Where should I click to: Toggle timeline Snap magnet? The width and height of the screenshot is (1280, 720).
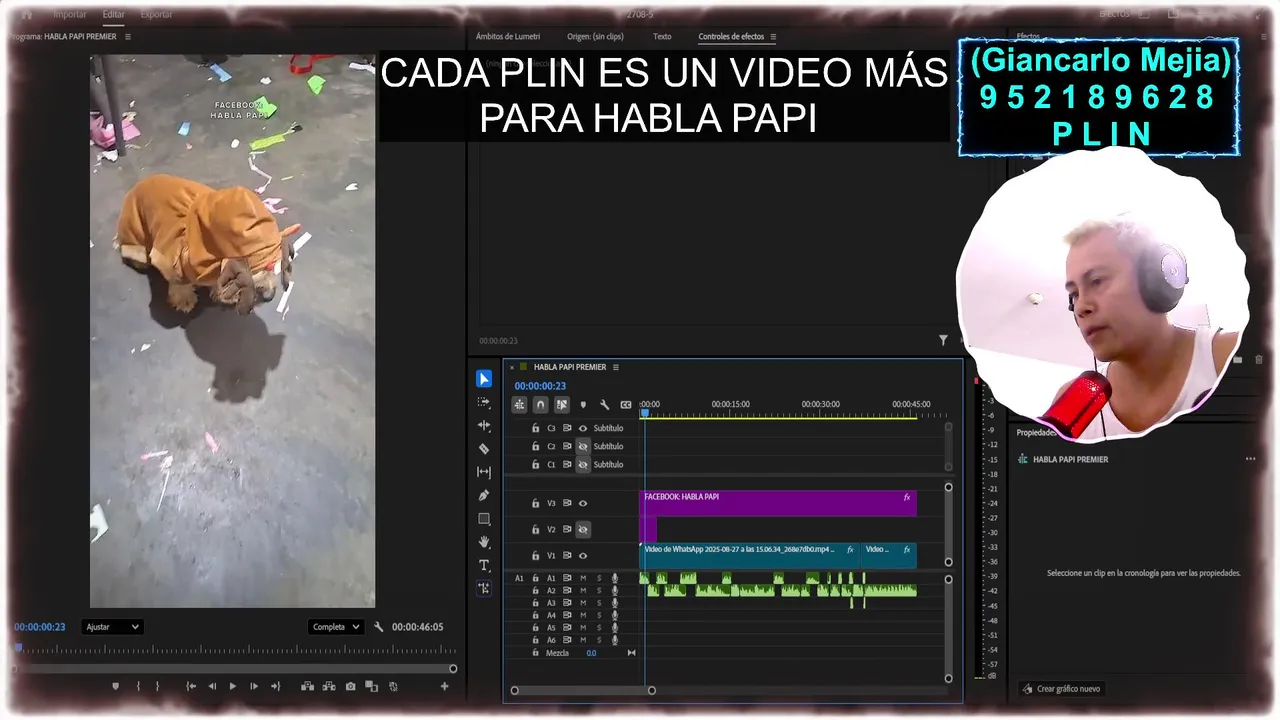(540, 405)
